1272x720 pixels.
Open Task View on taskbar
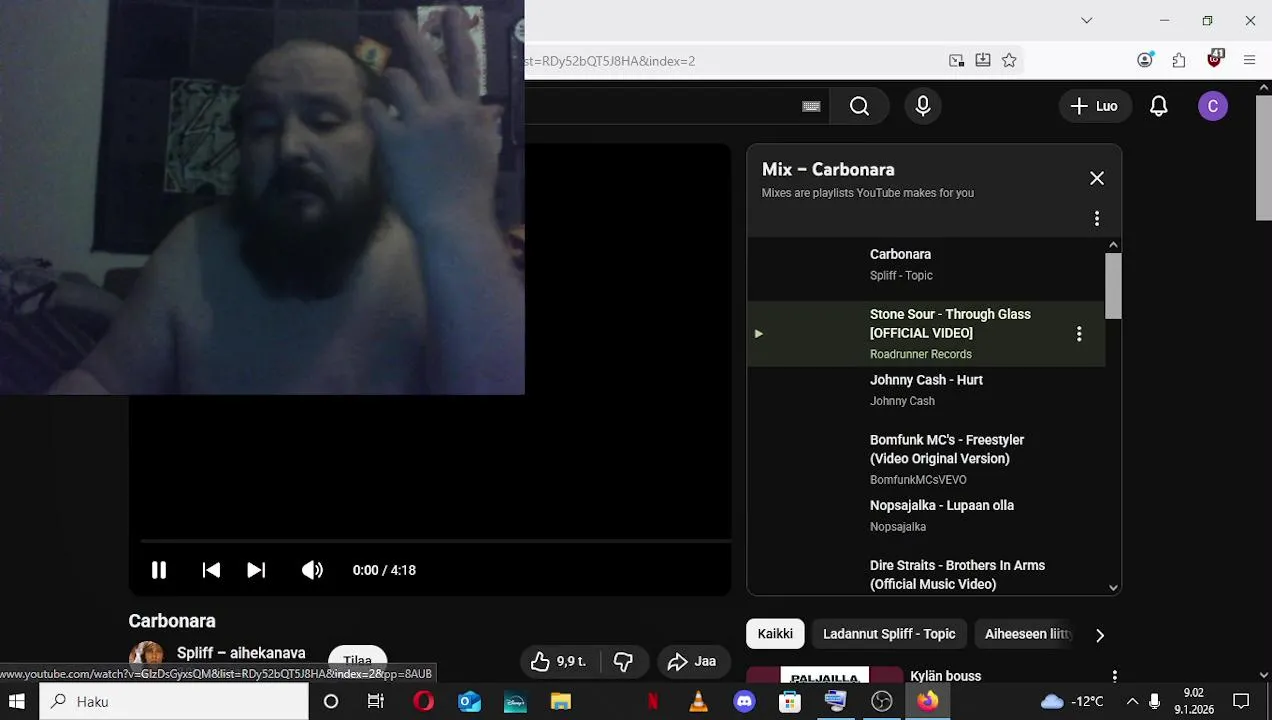(376, 701)
